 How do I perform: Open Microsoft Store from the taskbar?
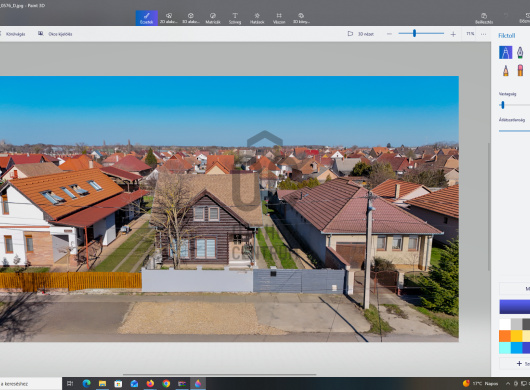(118, 384)
